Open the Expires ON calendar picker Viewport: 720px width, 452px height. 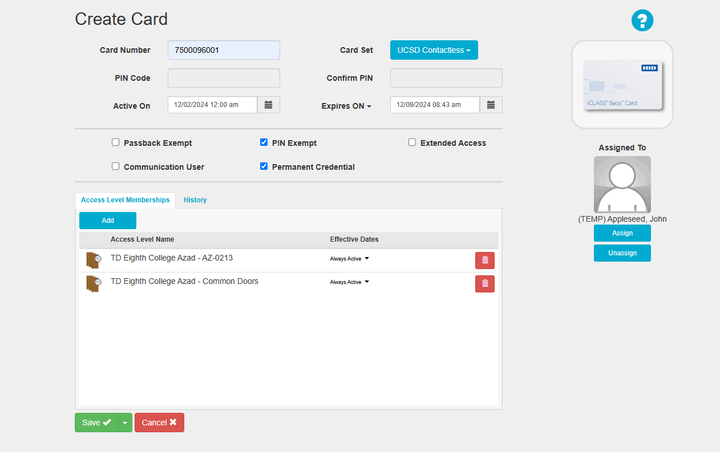click(x=491, y=105)
